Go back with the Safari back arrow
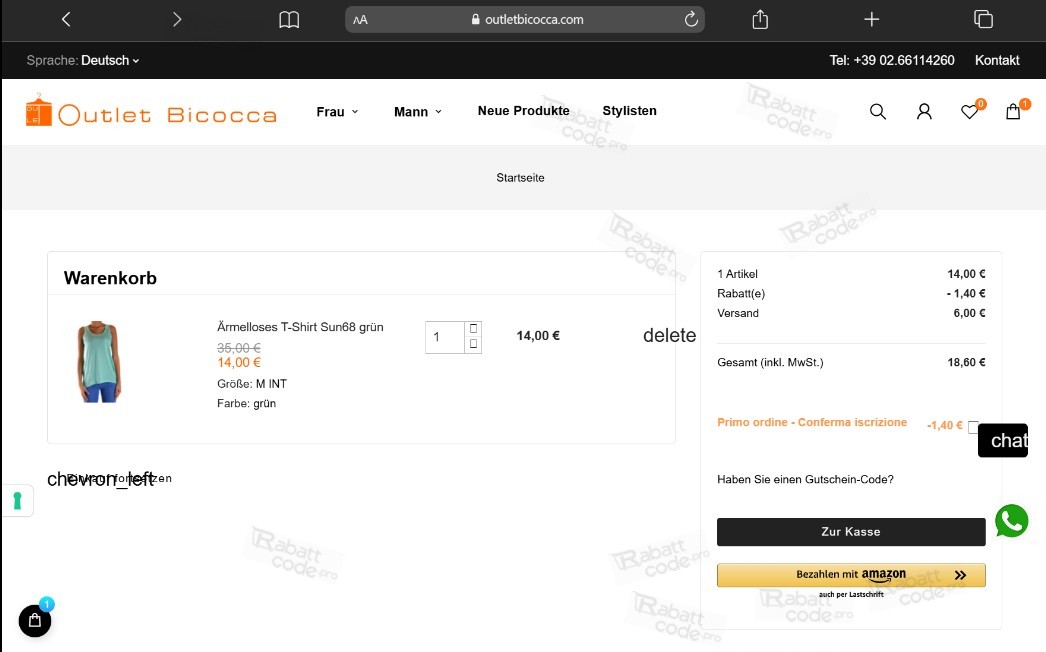Viewport: 1046px width, 652px height. 65,19
